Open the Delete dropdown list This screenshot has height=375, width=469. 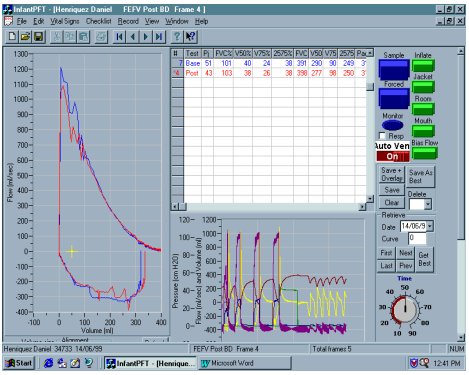[x=428, y=204]
